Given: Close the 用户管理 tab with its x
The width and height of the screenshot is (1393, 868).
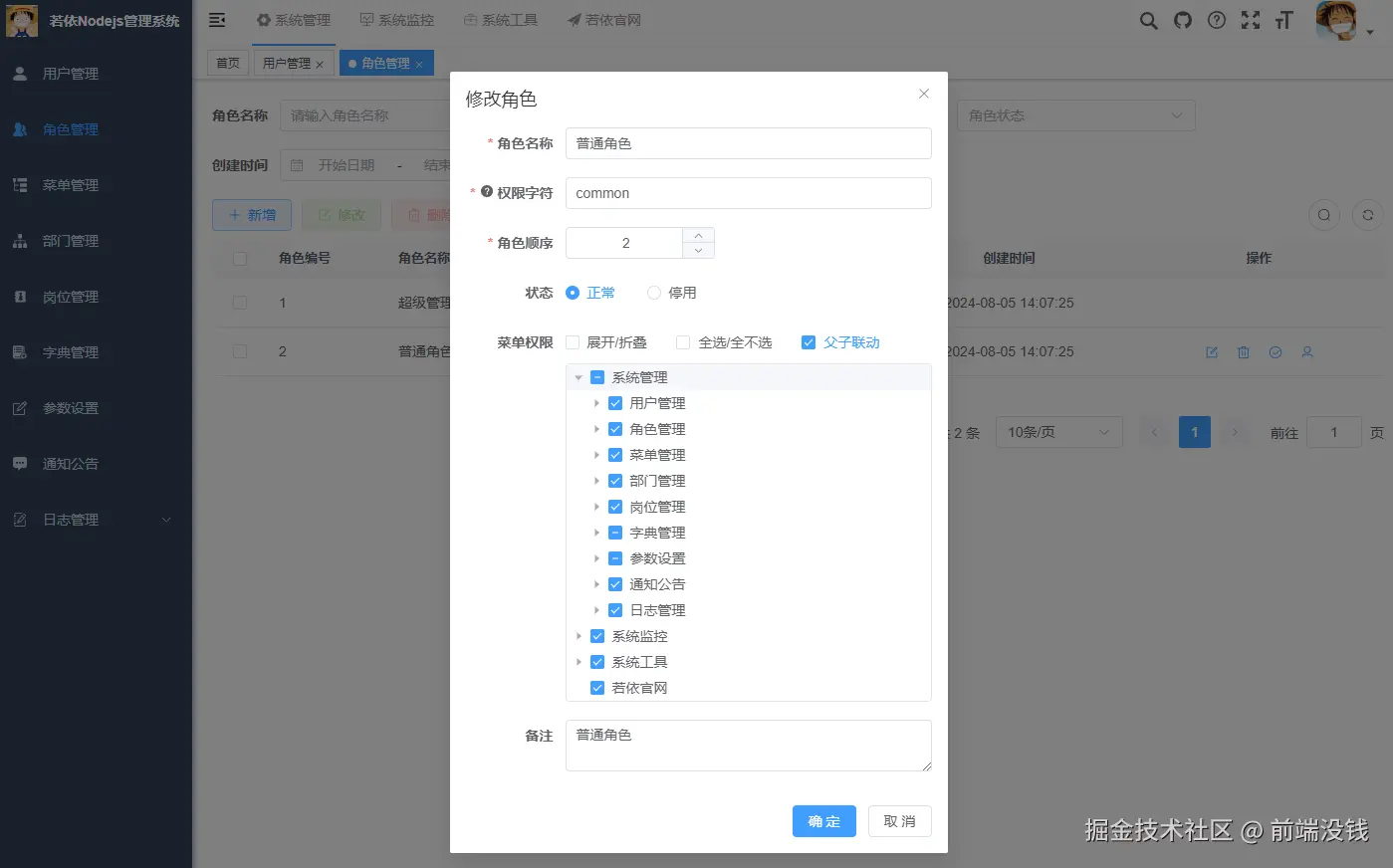Looking at the screenshot, I should coord(319,64).
